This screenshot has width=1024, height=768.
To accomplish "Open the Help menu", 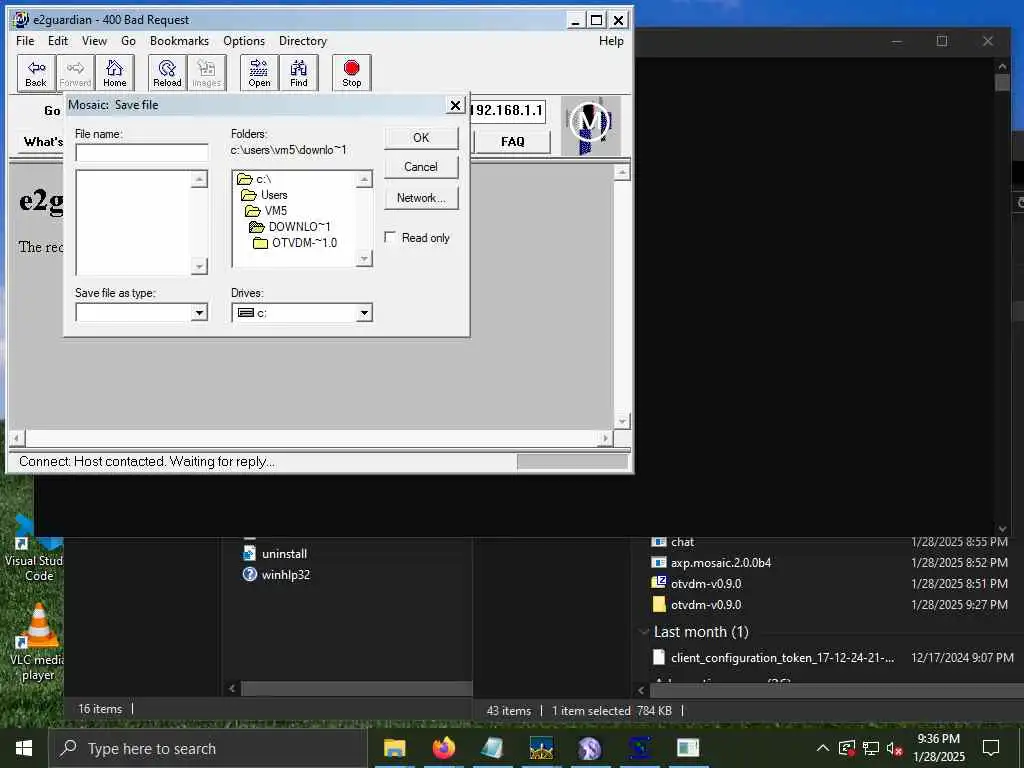I will tap(611, 40).
